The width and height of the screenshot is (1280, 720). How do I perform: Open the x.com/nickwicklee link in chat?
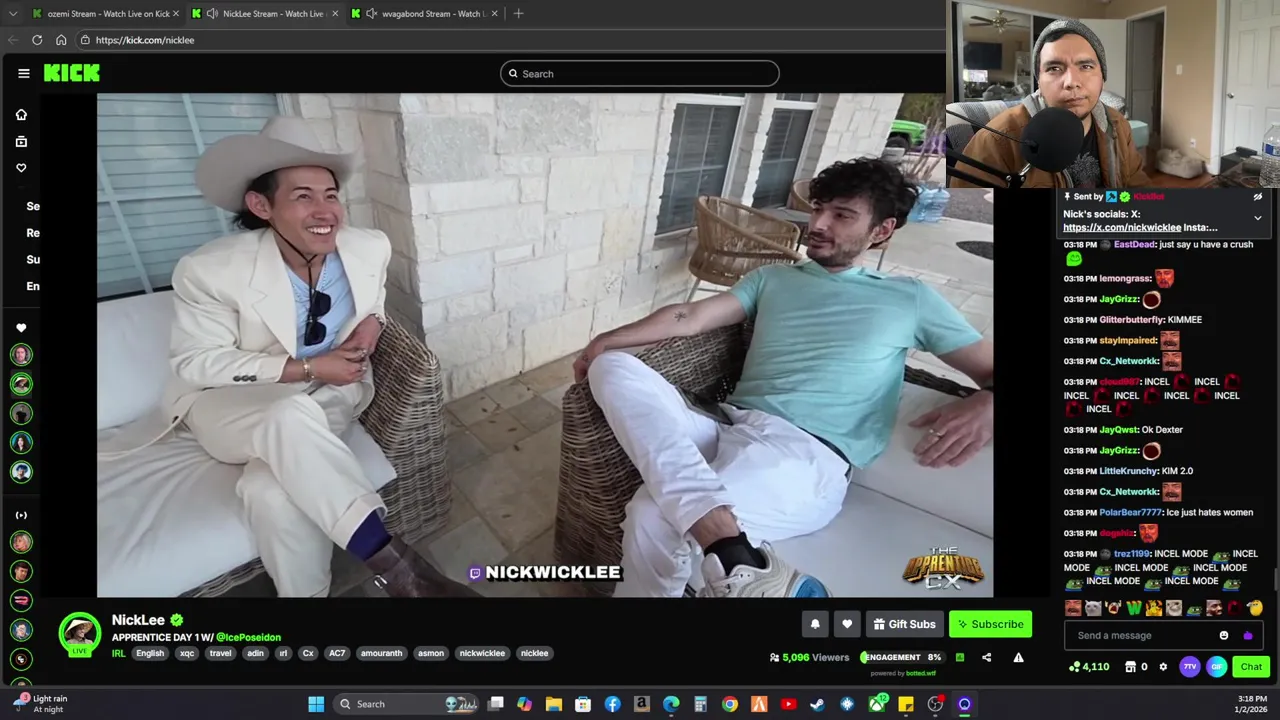pyautogui.click(x=1122, y=228)
